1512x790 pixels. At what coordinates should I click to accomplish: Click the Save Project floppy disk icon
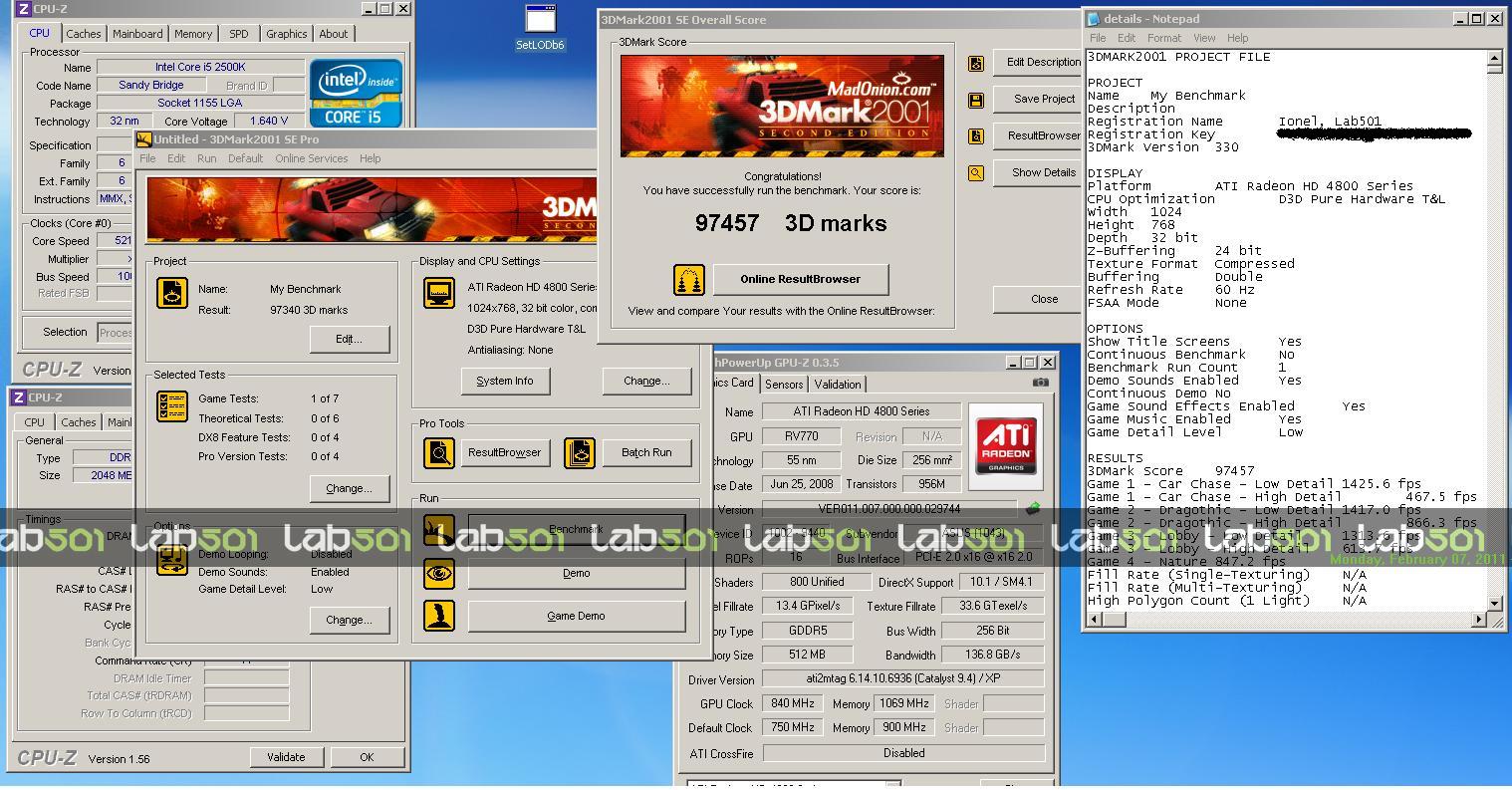pos(976,100)
